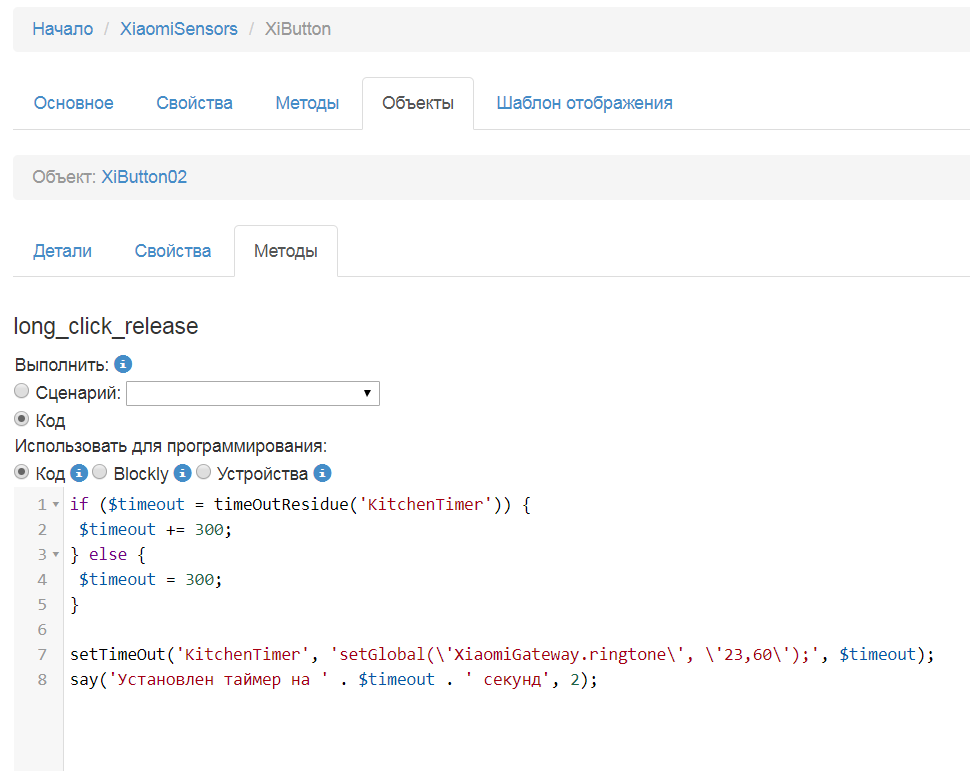Go to Начало breadcrumb link
The height and width of the screenshot is (771, 970).
point(62,29)
